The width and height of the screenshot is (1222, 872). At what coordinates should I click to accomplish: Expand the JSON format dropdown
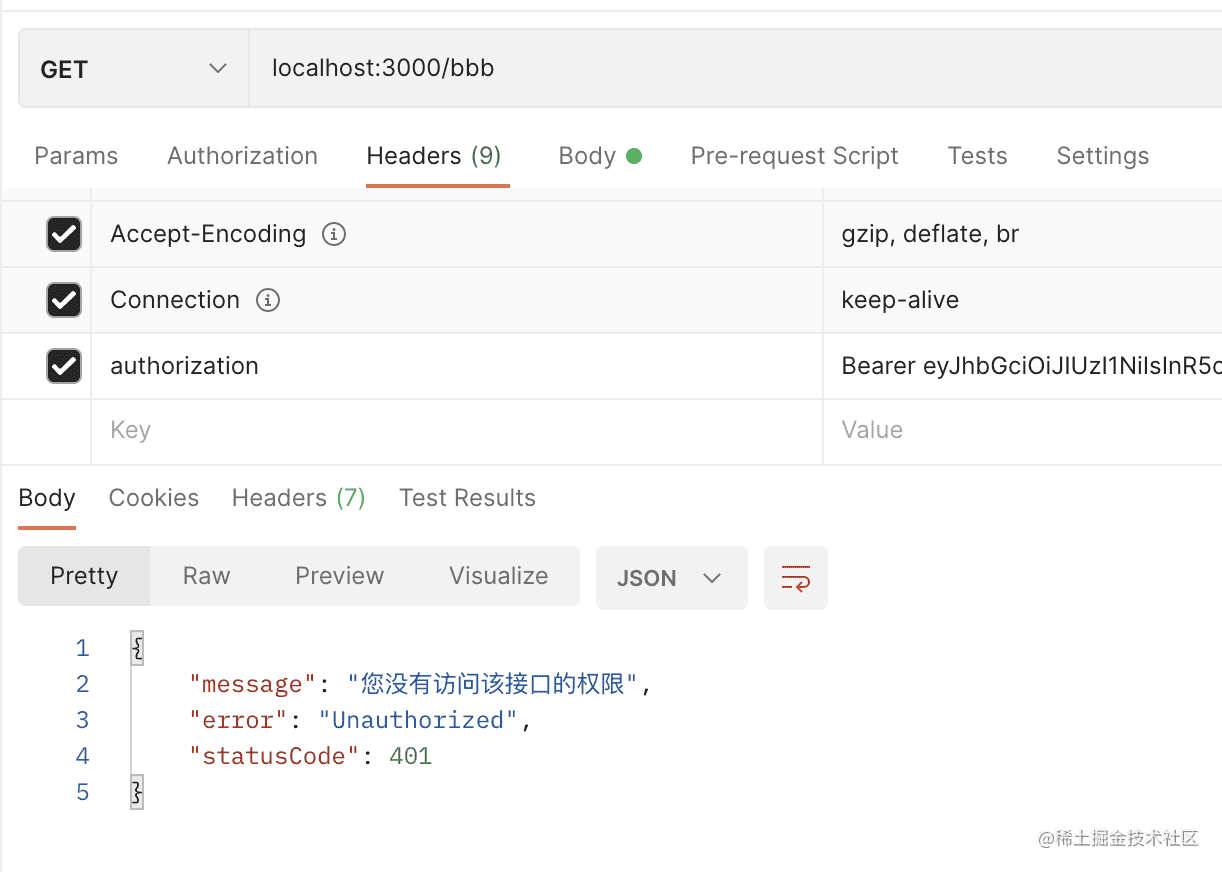click(671, 578)
